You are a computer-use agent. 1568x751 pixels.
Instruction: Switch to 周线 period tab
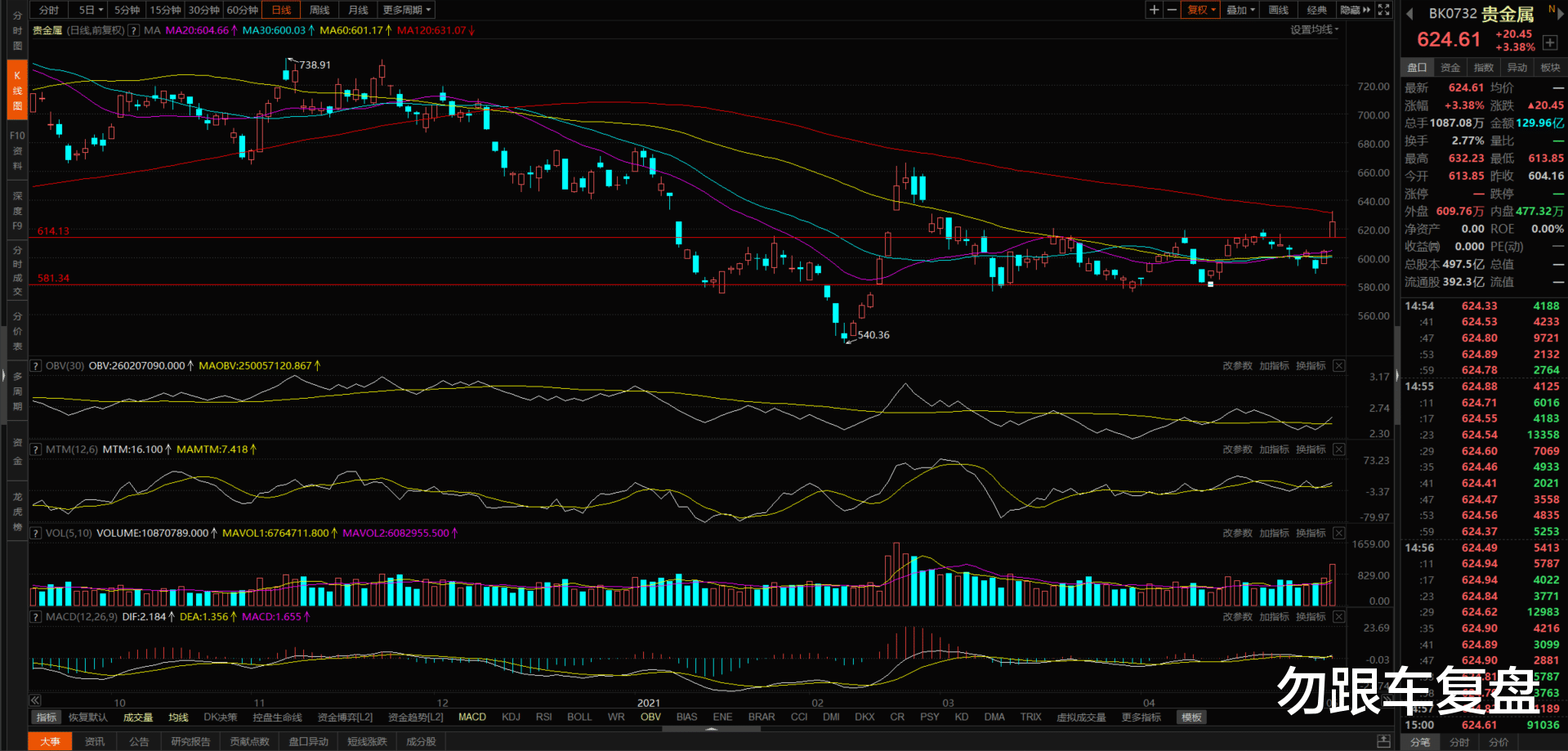(319, 10)
